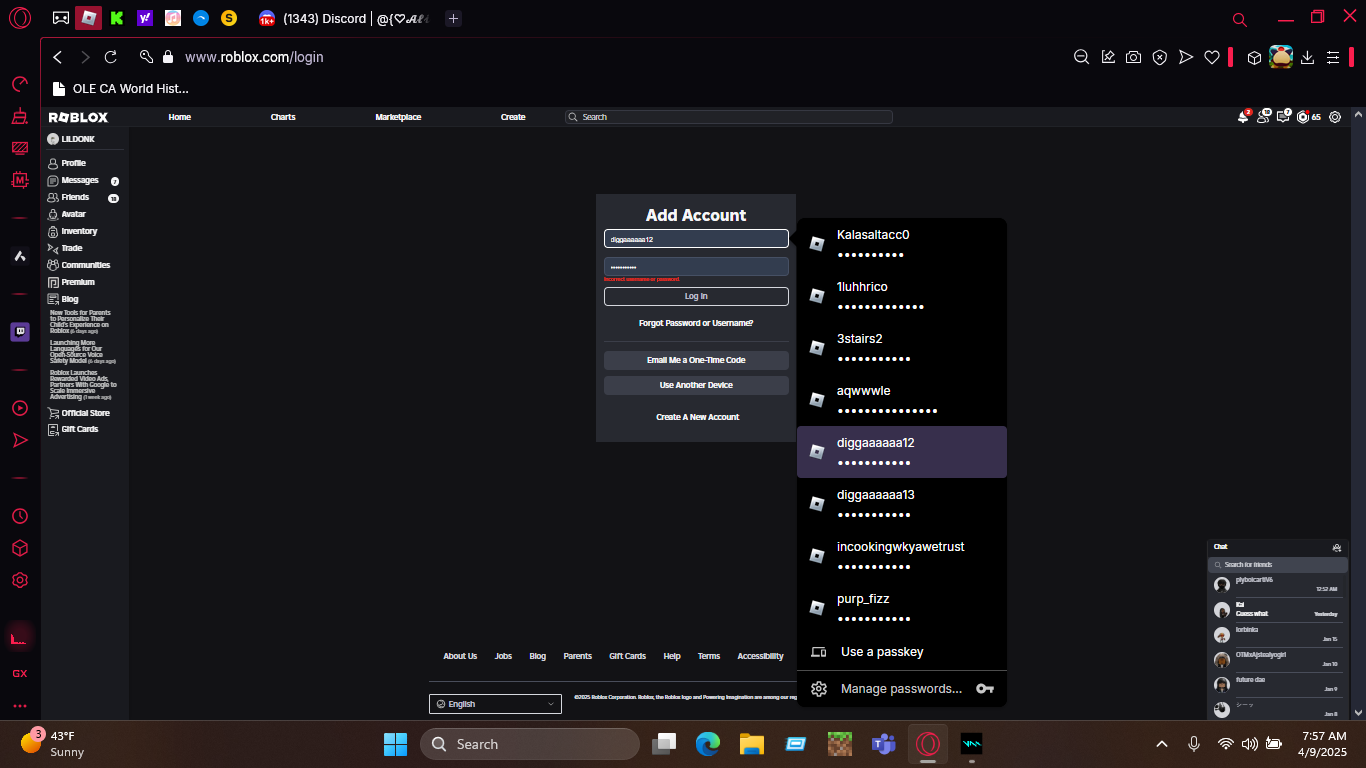The width and height of the screenshot is (1366, 768).
Task: Open the Charts page
Action: [x=283, y=117]
